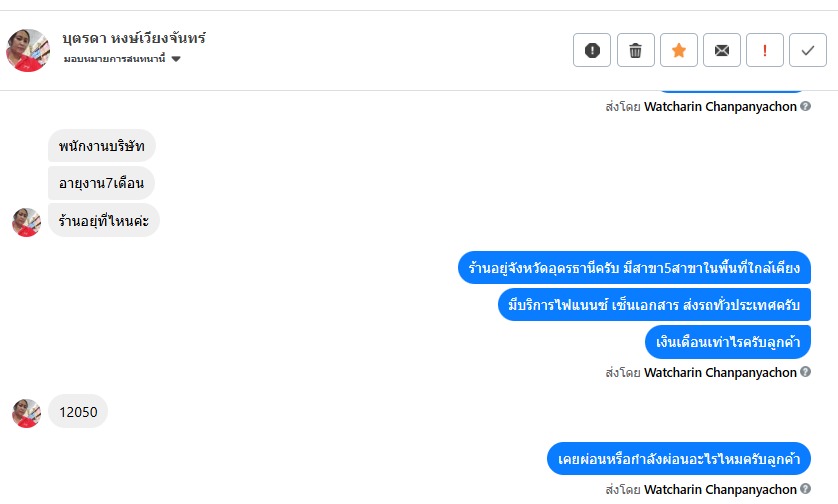Open the customer profile picture in the header
The image size is (838, 504).
click(28, 50)
